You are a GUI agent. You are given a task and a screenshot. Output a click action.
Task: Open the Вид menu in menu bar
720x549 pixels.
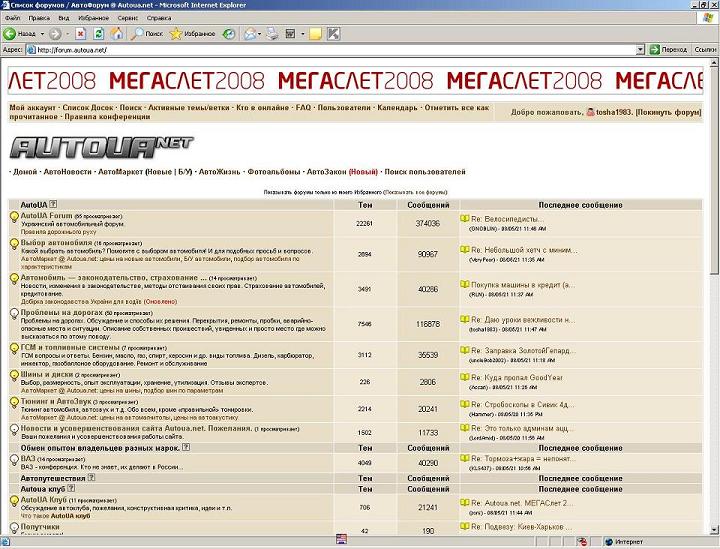(64, 18)
